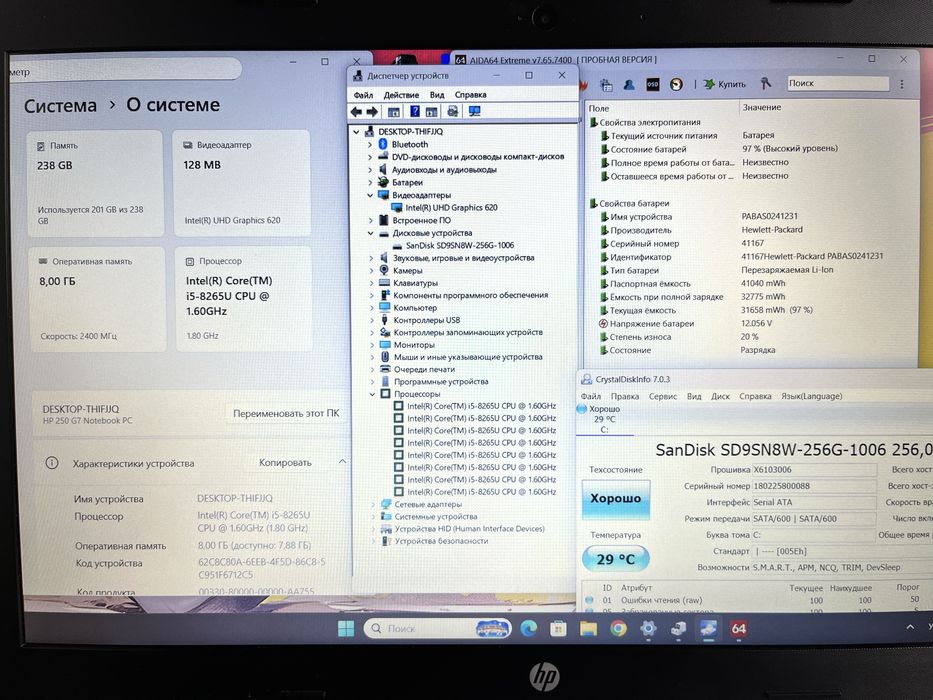Click the Хорошо health status button
933x700 pixels.
coord(615,499)
